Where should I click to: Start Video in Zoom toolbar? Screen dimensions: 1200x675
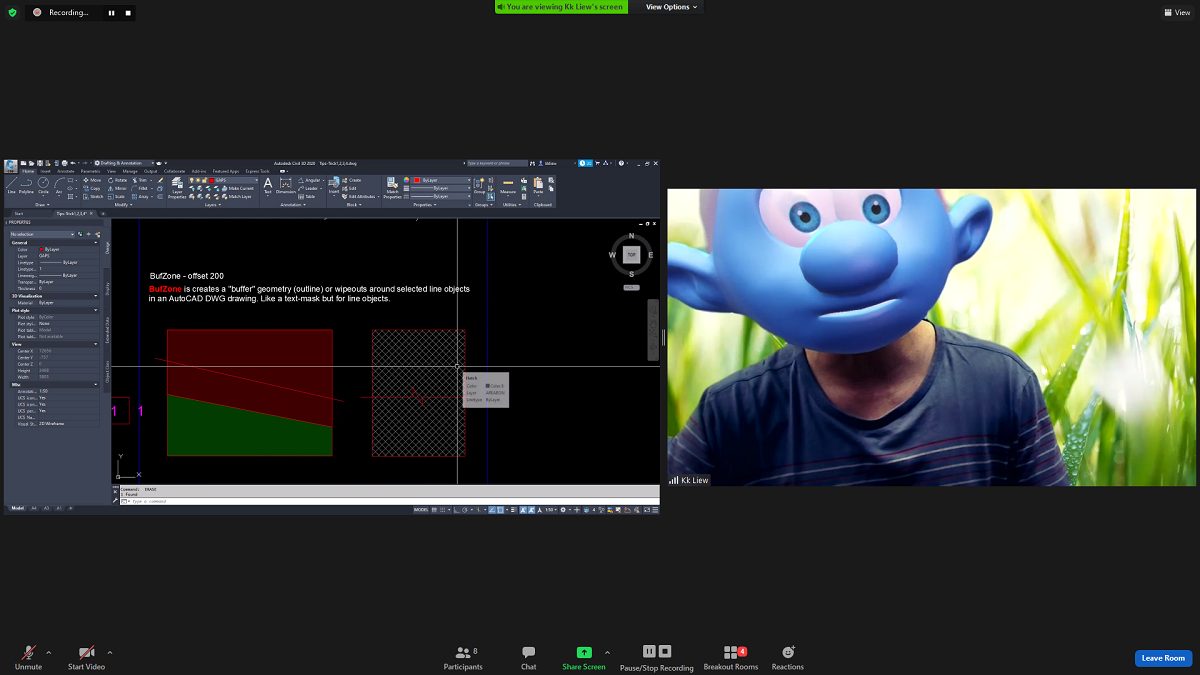[86, 656]
